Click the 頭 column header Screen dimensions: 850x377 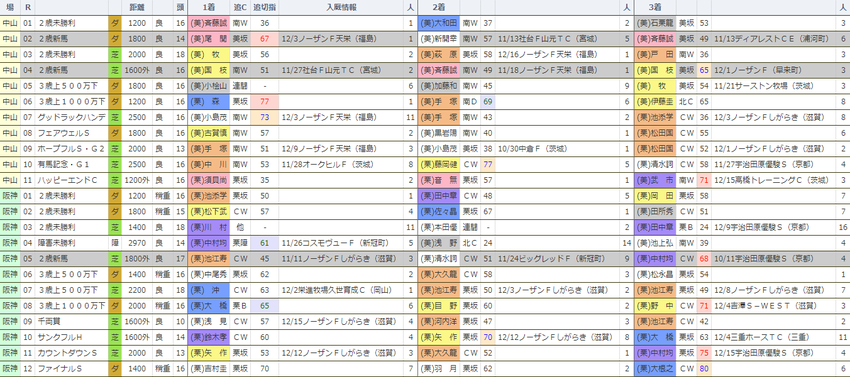coord(180,8)
